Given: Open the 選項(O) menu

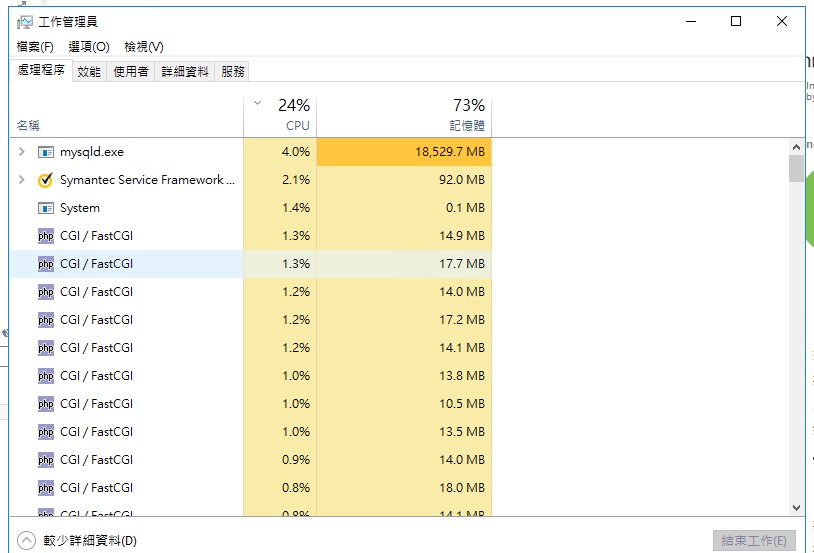Looking at the screenshot, I should 89,47.
